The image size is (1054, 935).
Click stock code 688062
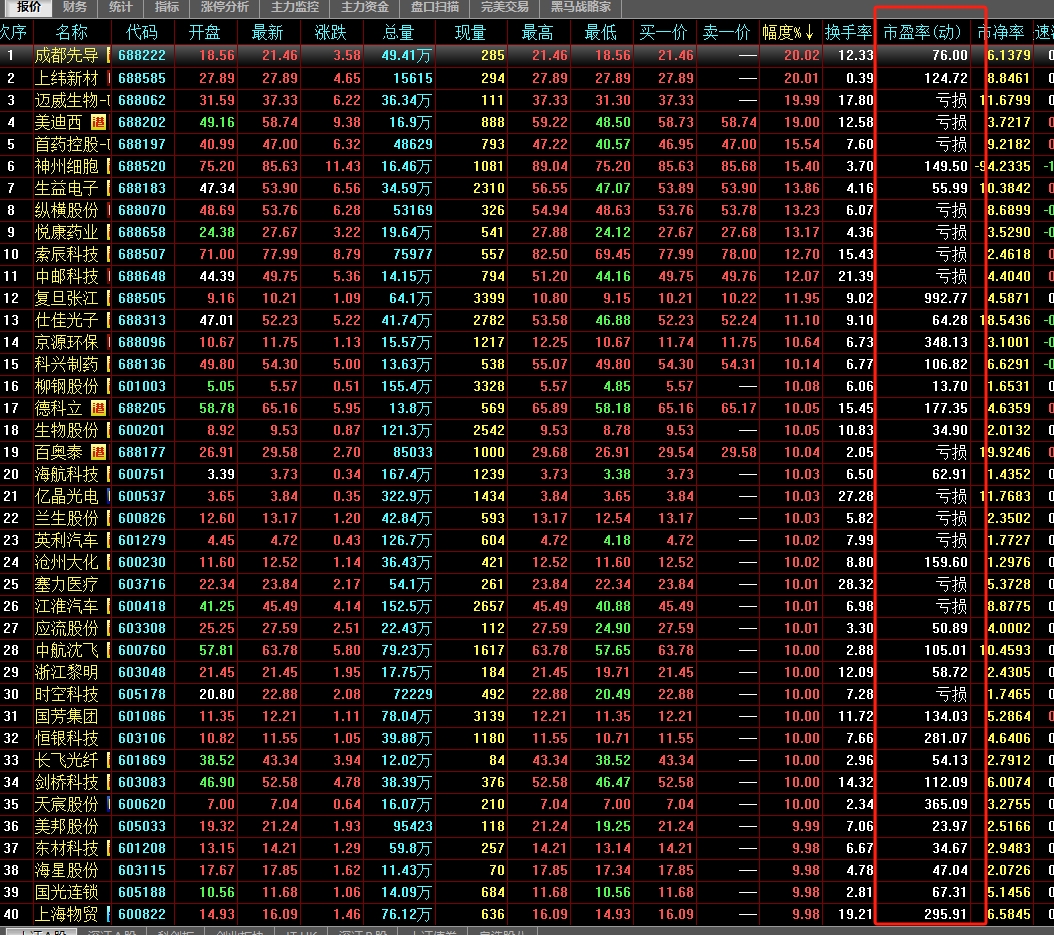[142, 100]
